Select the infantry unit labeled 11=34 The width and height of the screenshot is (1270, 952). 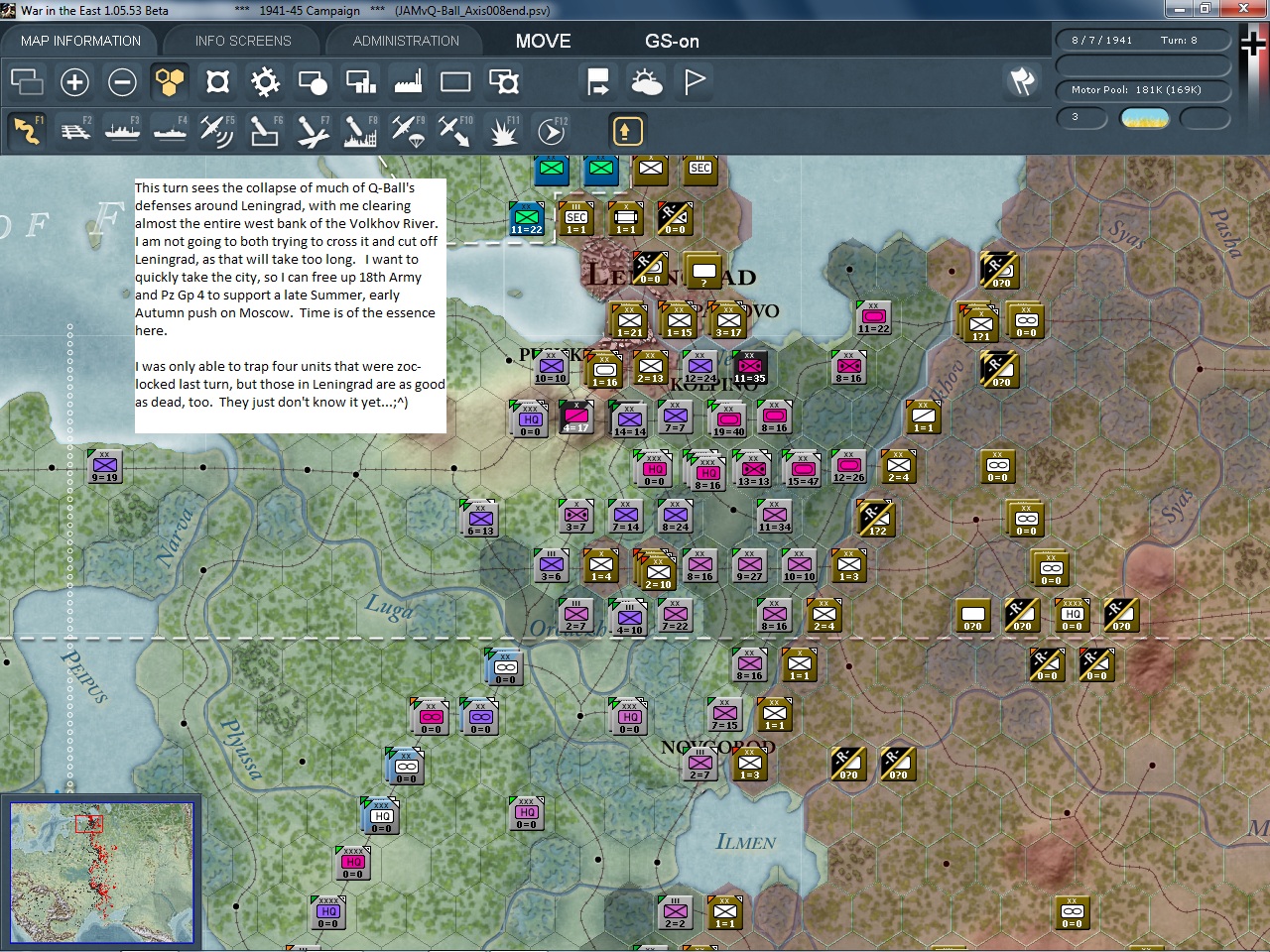[x=775, y=516]
